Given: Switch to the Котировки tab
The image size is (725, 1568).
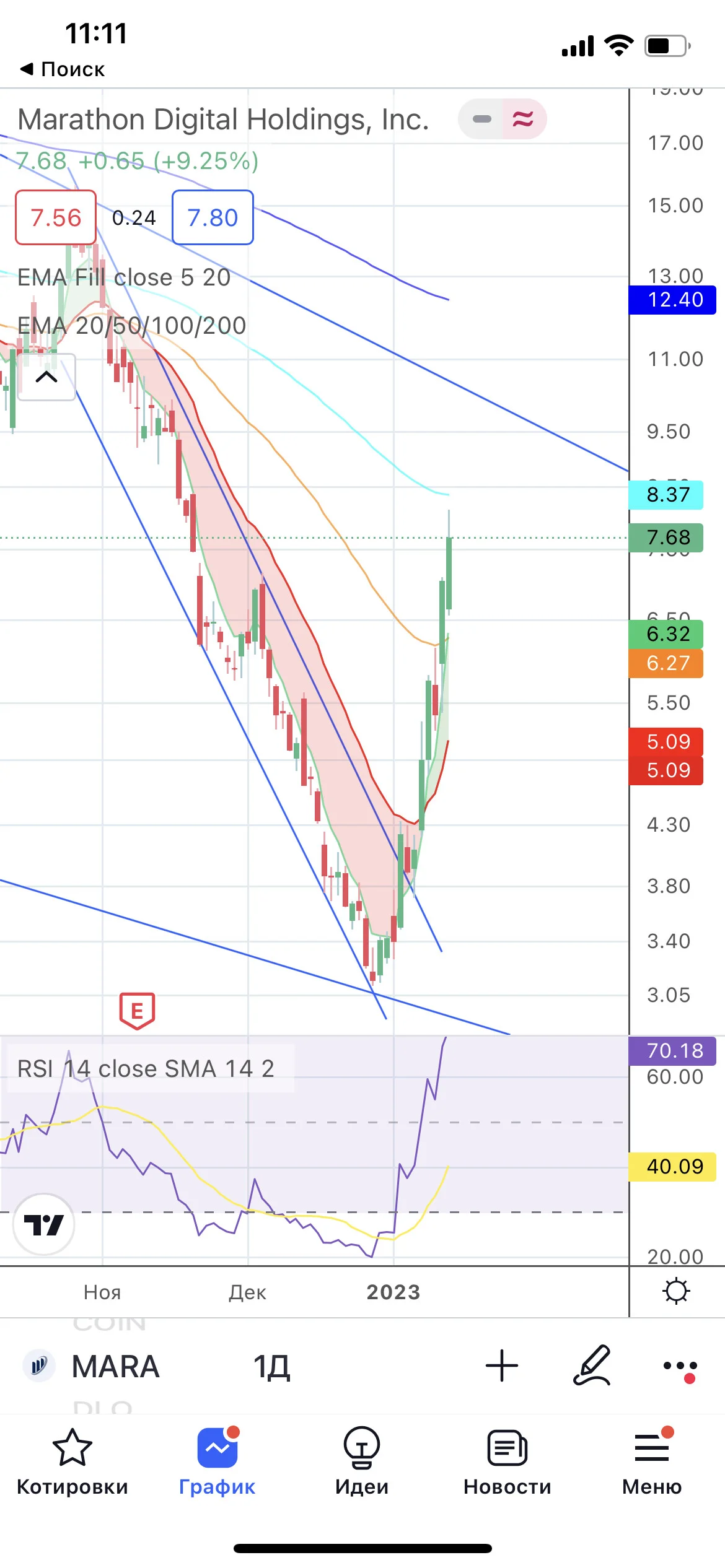Looking at the screenshot, I should click(72, 1461).
